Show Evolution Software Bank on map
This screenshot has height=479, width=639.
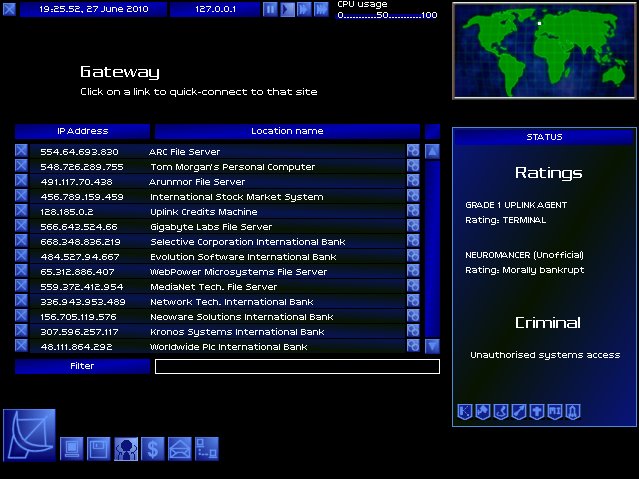coord(413,256)
